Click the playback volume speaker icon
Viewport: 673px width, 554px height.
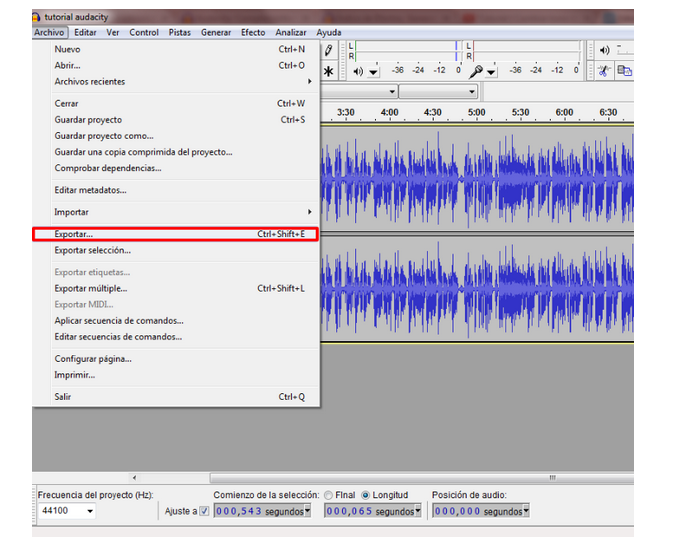pos(604,50)
